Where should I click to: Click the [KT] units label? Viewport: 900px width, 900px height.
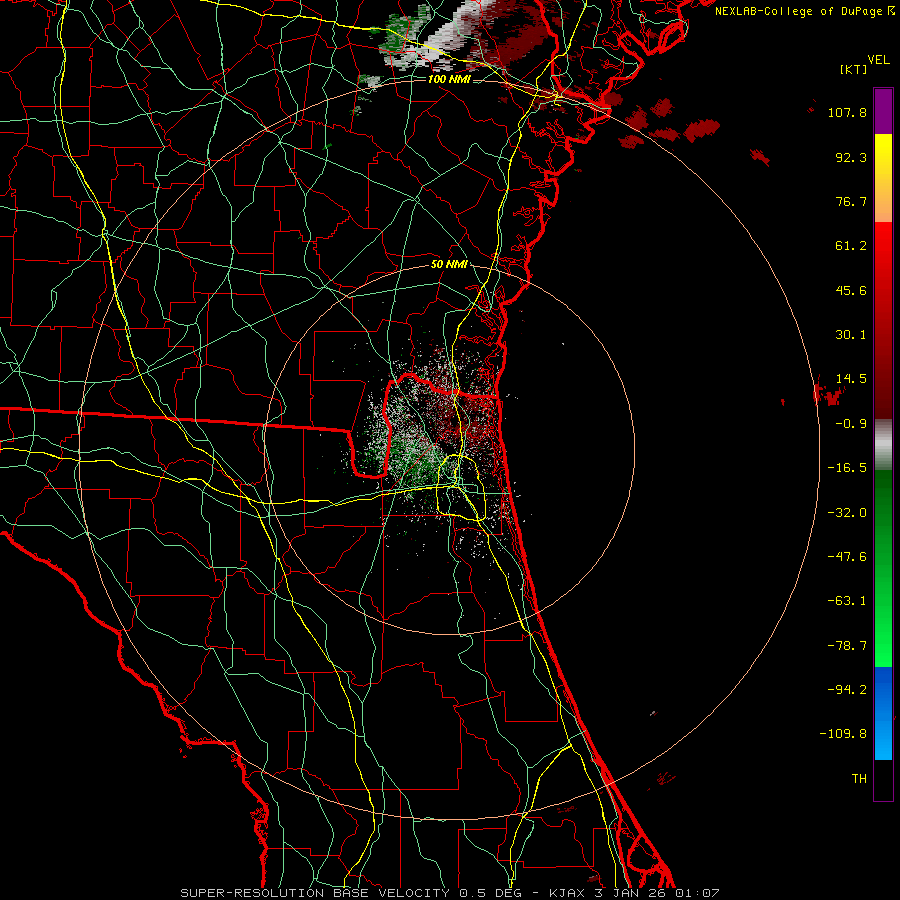(x=854, y=69)
